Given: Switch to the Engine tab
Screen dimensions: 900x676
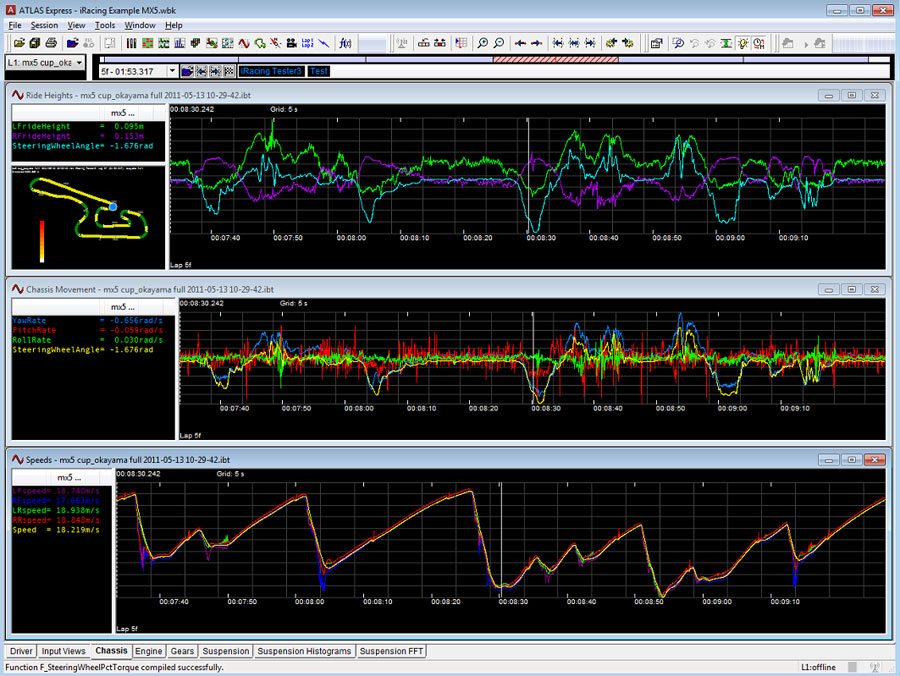Looking at the screenshot, I should 149,651.
